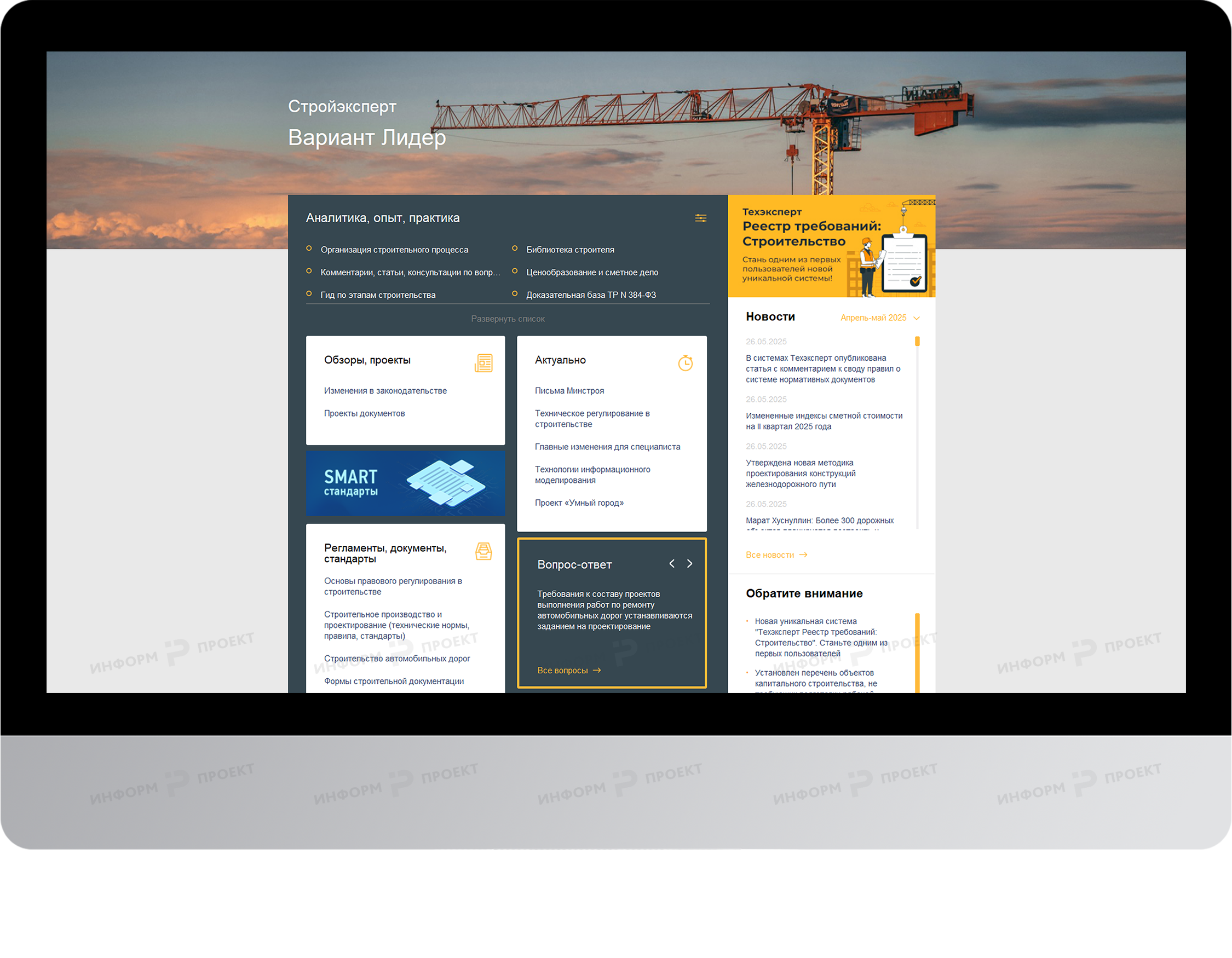The height and width of the screenshot is (958, 1232).
Task: Open news Утверждена новая методика проектирования
Action: click(801, 474)
